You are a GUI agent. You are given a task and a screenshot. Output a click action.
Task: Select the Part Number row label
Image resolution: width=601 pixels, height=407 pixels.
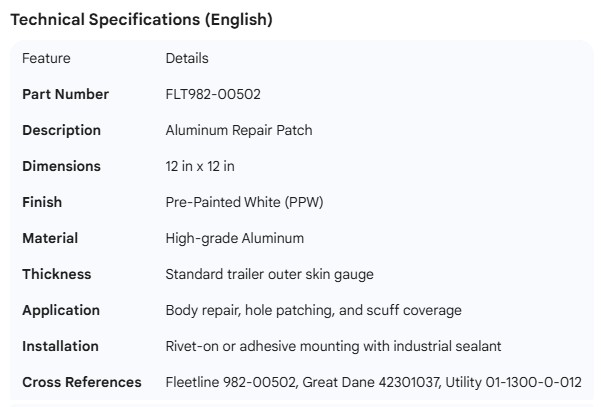pyautogui.click(x=66, y=94)
